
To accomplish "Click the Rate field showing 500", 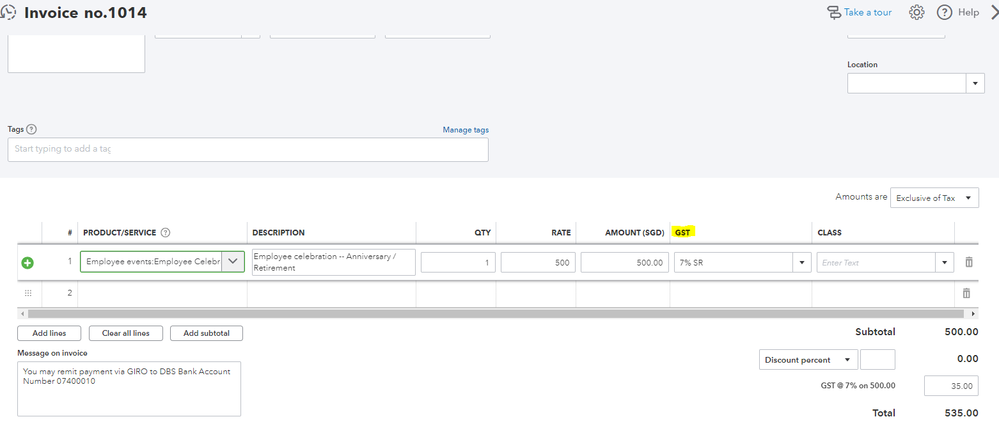I will pos(538,262).
